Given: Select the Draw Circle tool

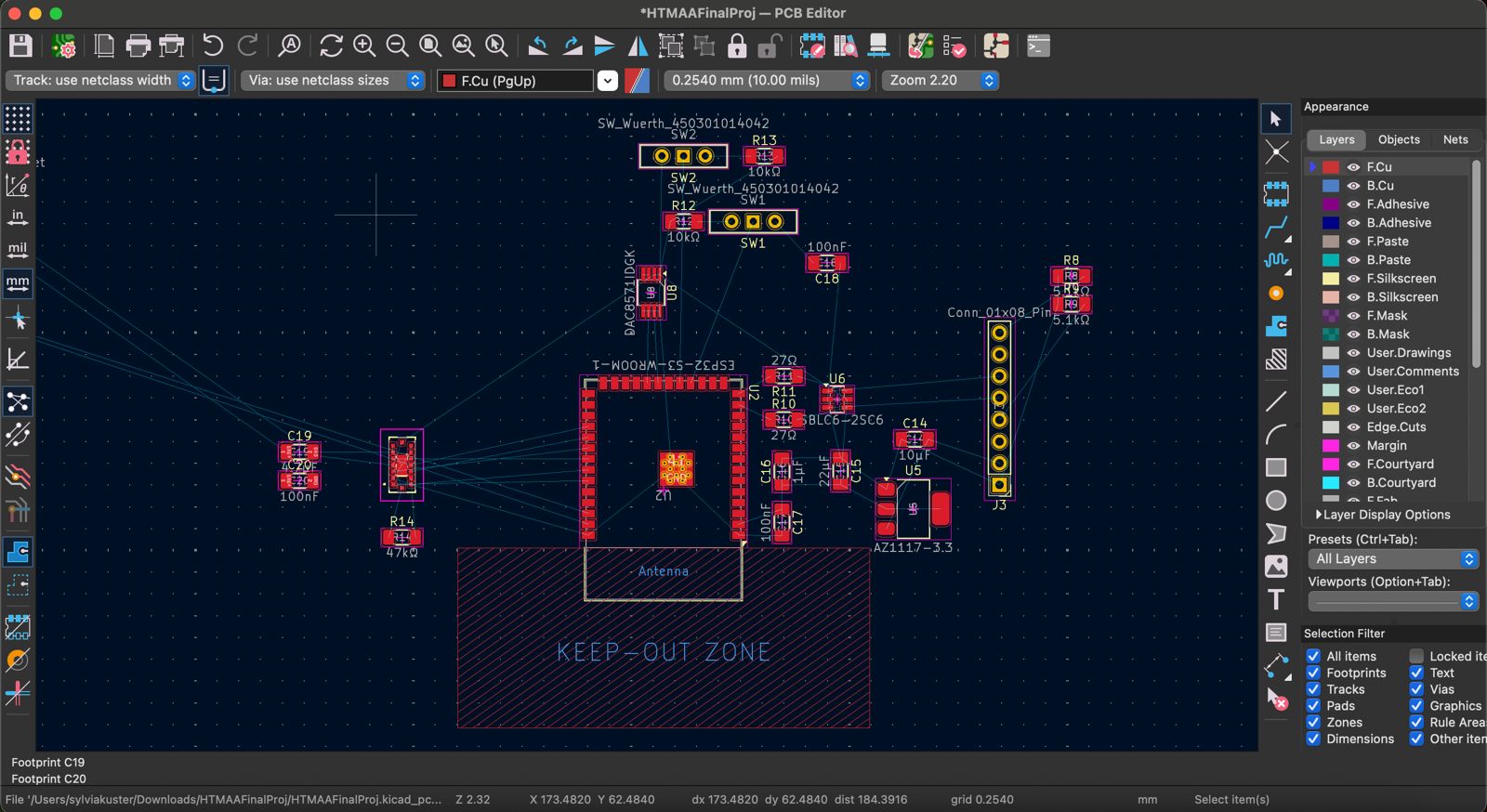Looking at the screenshot, I should pos(1276,501).
